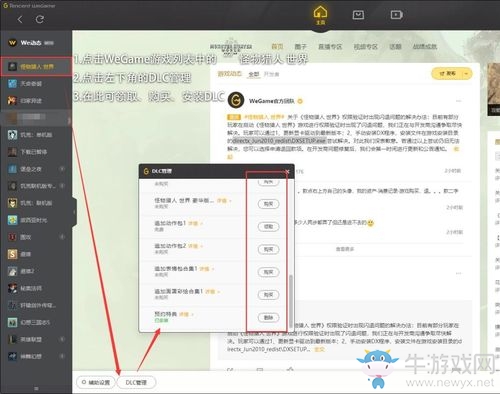This screenshot has width=500, height=394.
Task: Expand the blurred game entry arrow
Action: click(x=69, y=120)
